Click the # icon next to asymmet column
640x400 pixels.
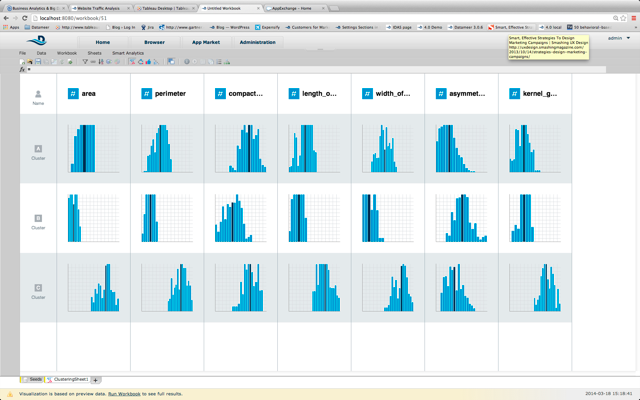(x=441, y=93)
